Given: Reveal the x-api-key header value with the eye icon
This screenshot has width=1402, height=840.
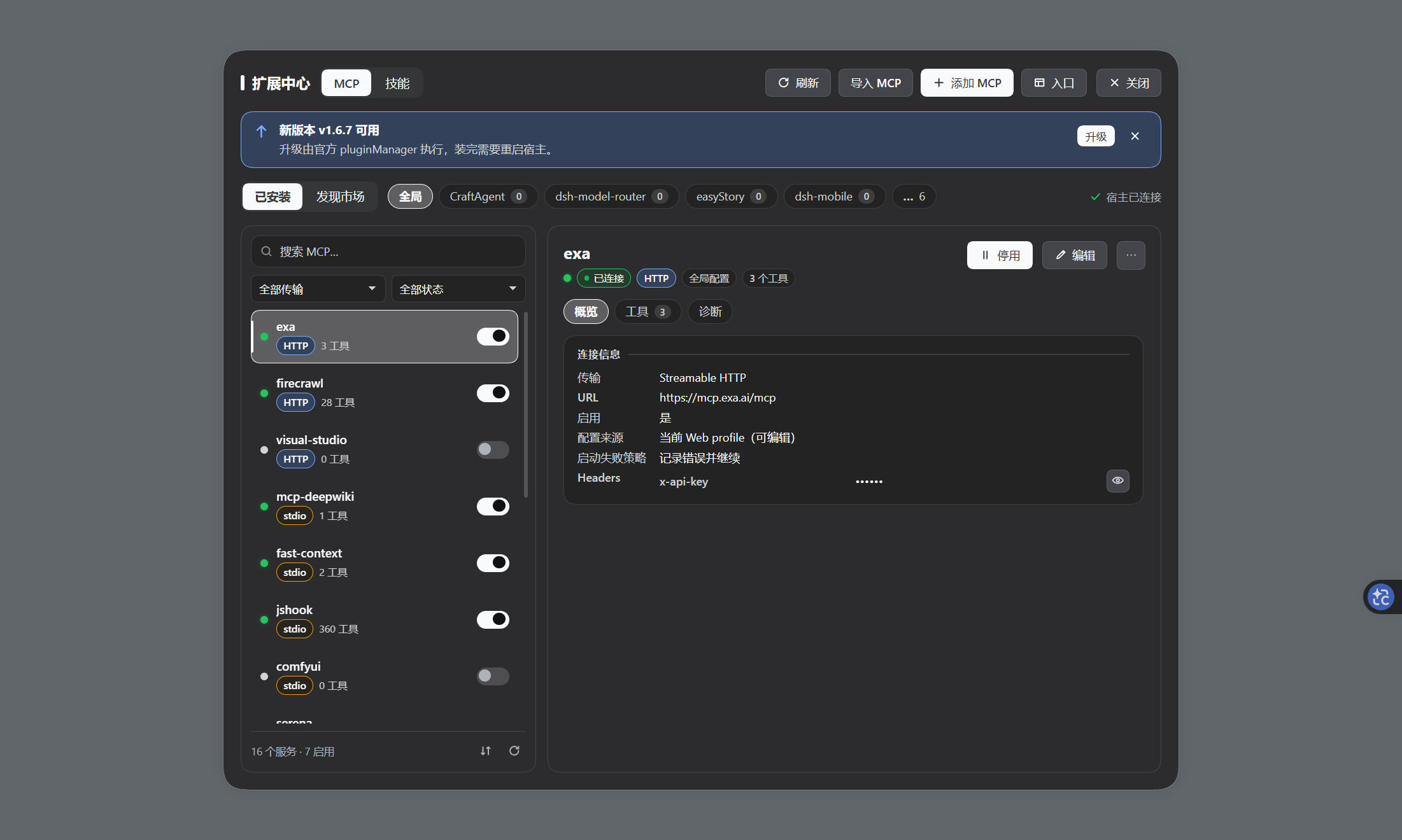Looking at the screenshot, I should (x=1118, y=480).
